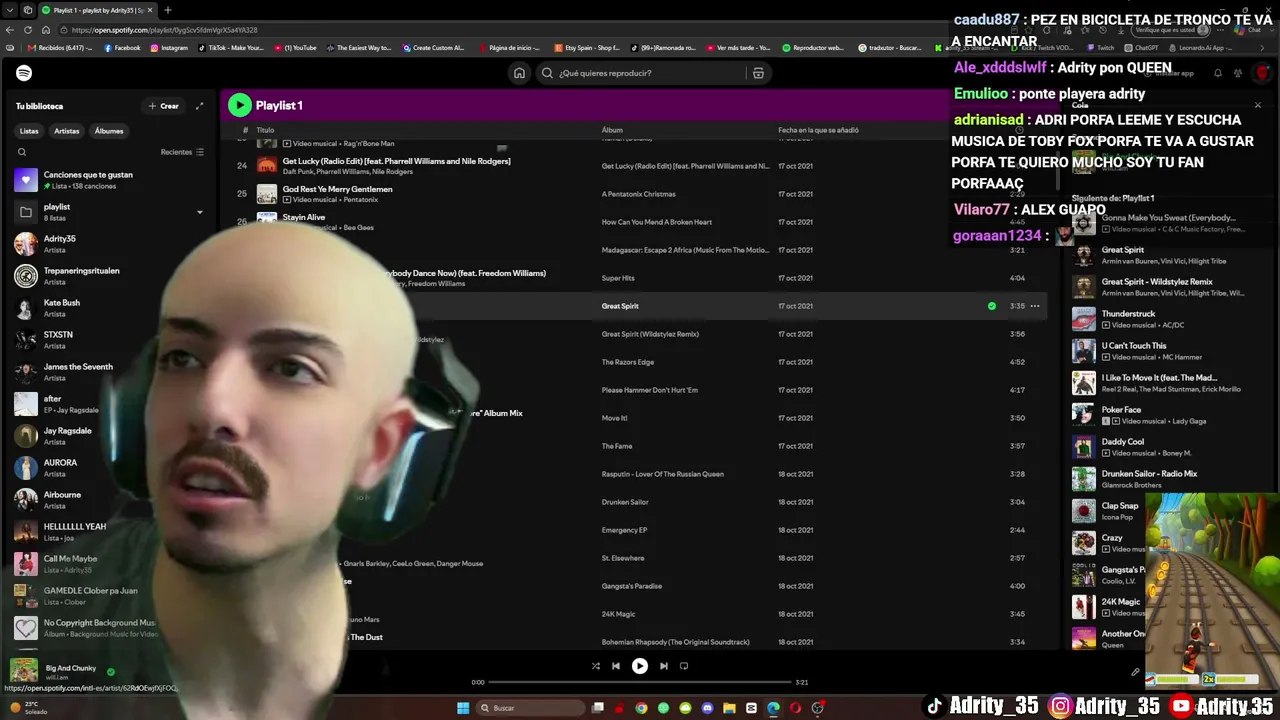Screen dimensions: 1280x720
Task: Close the Cola queue panel
Action: click(x=1258, y=105)
